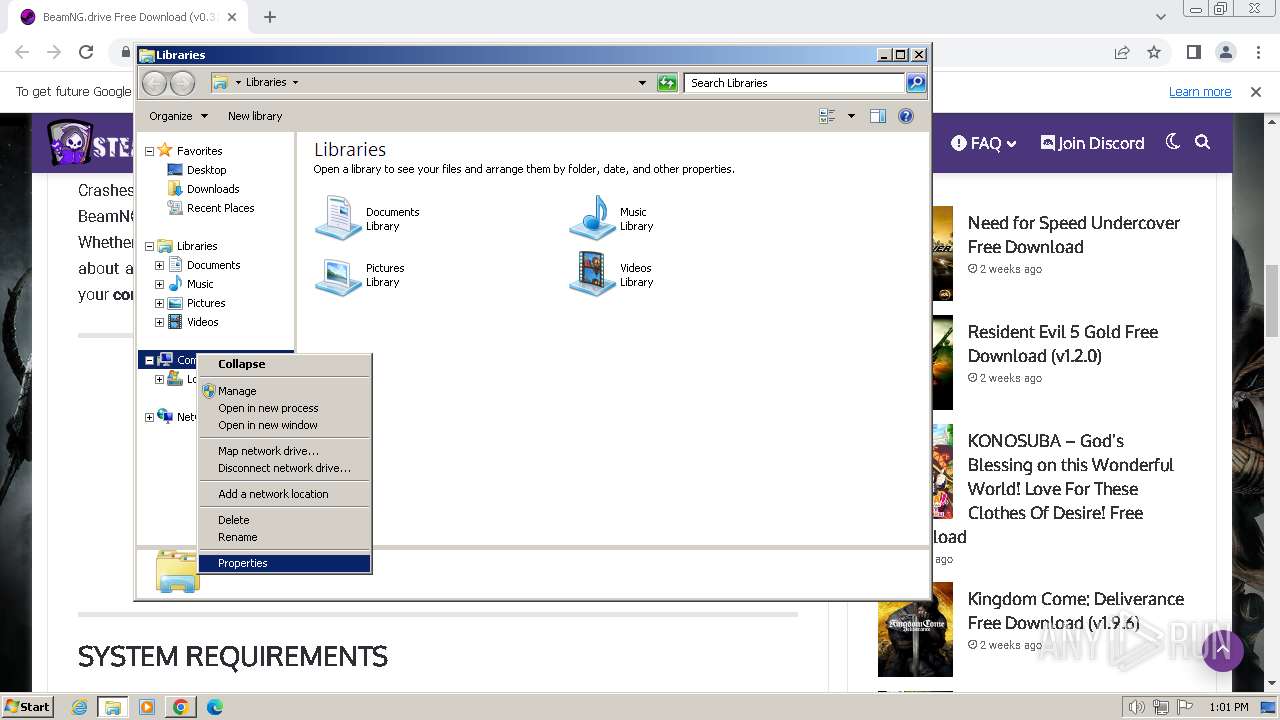This screenshot has width=1280, height=720.
Task: Open the Videos library icon
Action: 592,274
